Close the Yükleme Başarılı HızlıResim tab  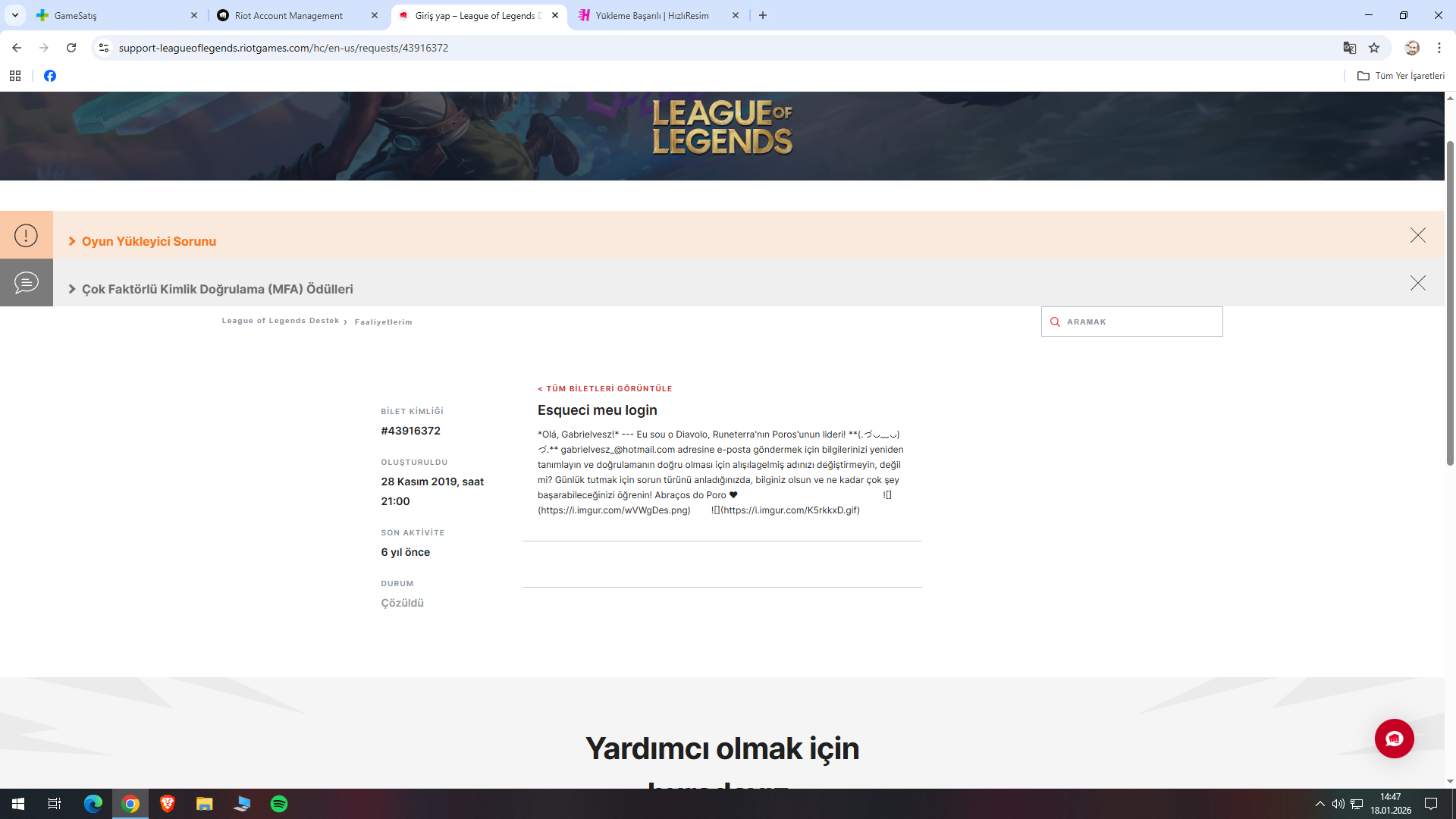736,15
